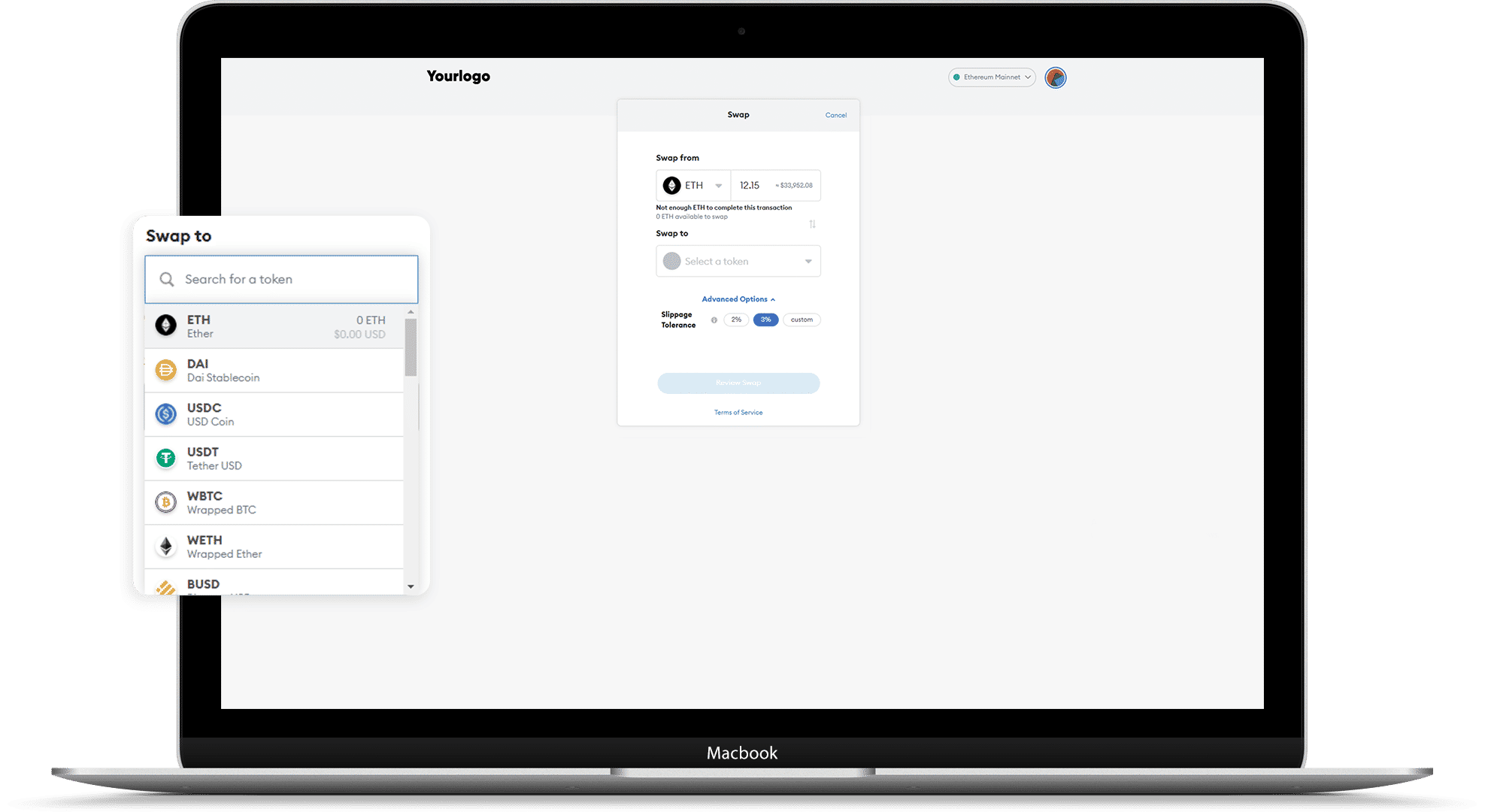Select the 3% slippage tolerance option
The width and height of the screenshot is (1485, 812).
pos(765,320)
